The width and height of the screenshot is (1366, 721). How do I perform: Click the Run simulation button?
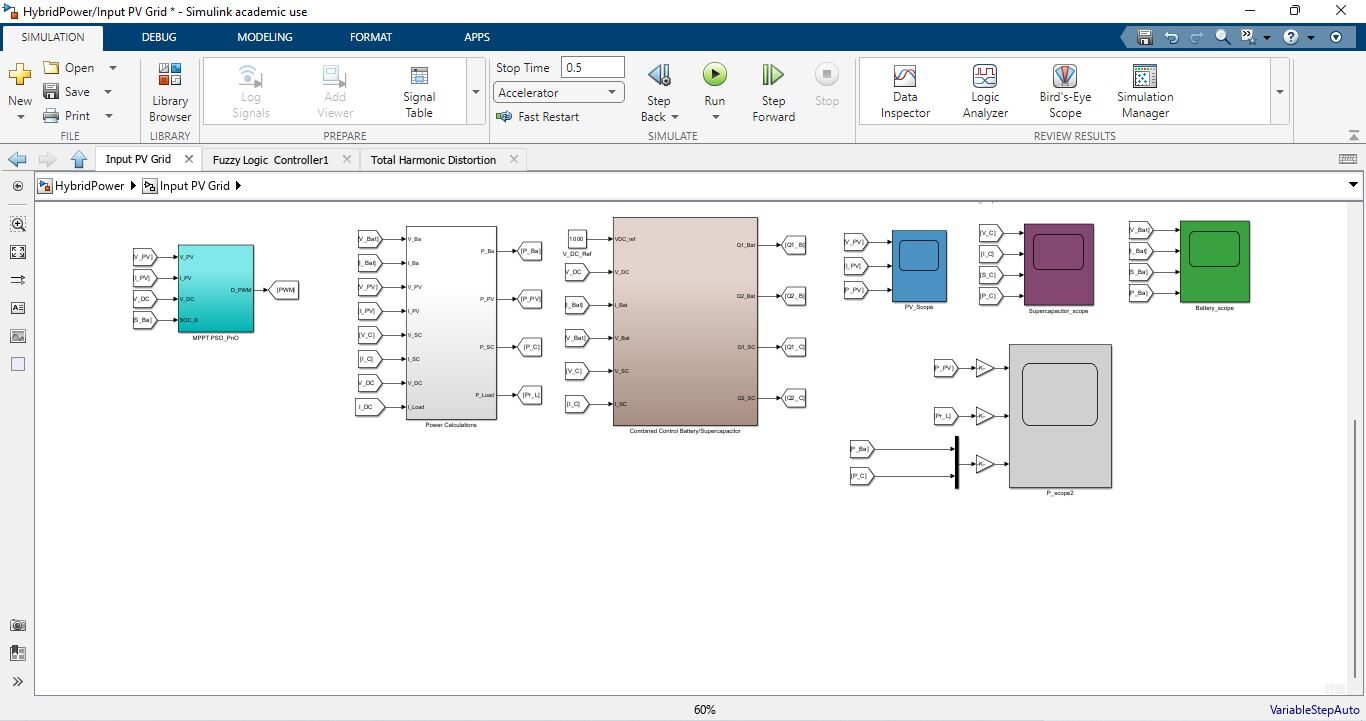[x=714, y=75]
